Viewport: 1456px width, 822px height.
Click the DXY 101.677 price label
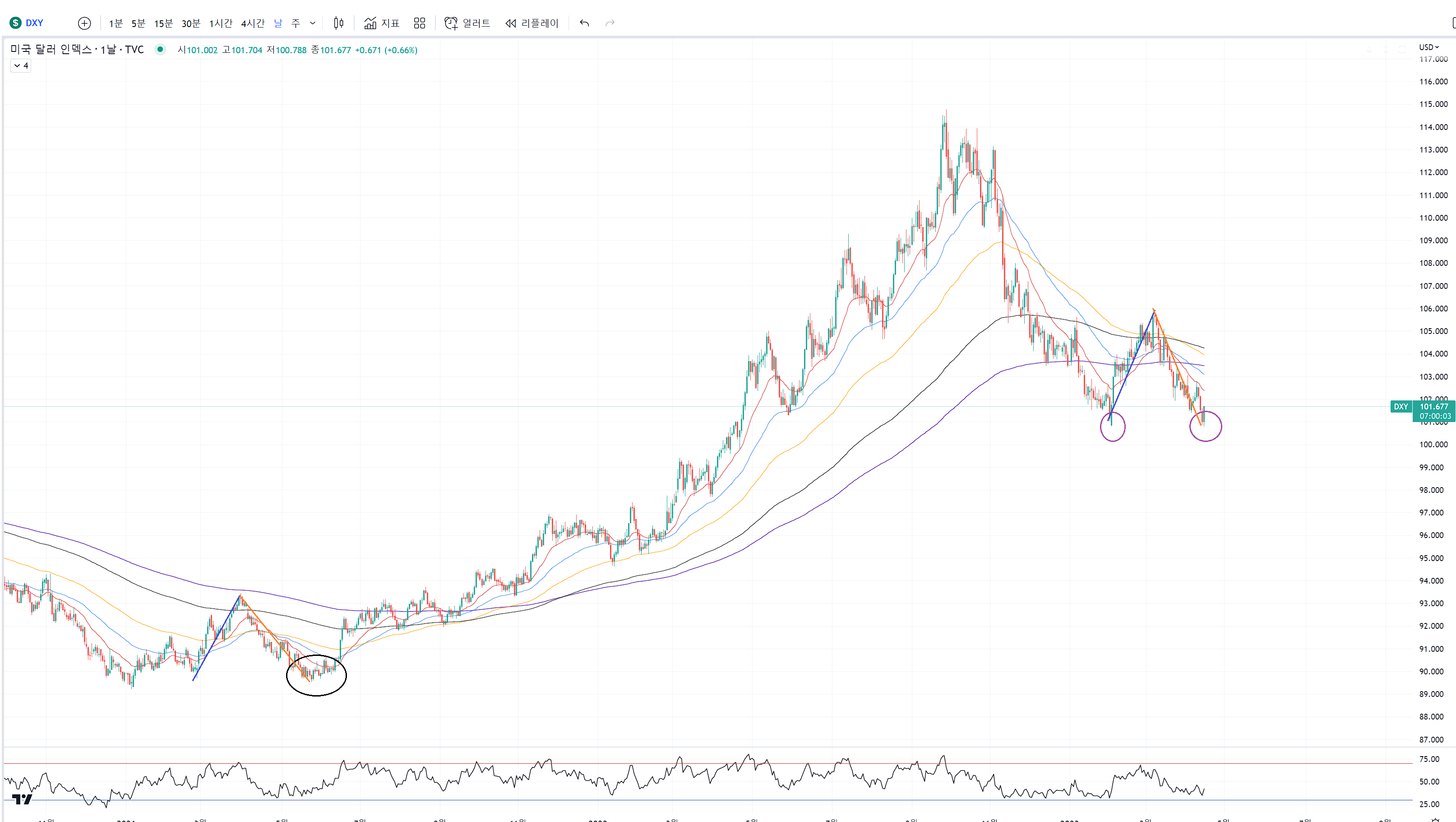tap(1433, 406)
